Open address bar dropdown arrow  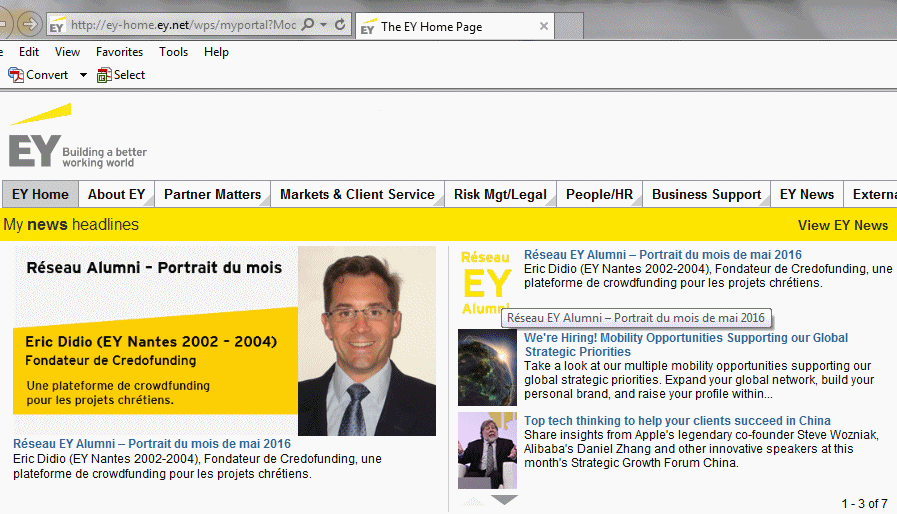pos(323,25)
